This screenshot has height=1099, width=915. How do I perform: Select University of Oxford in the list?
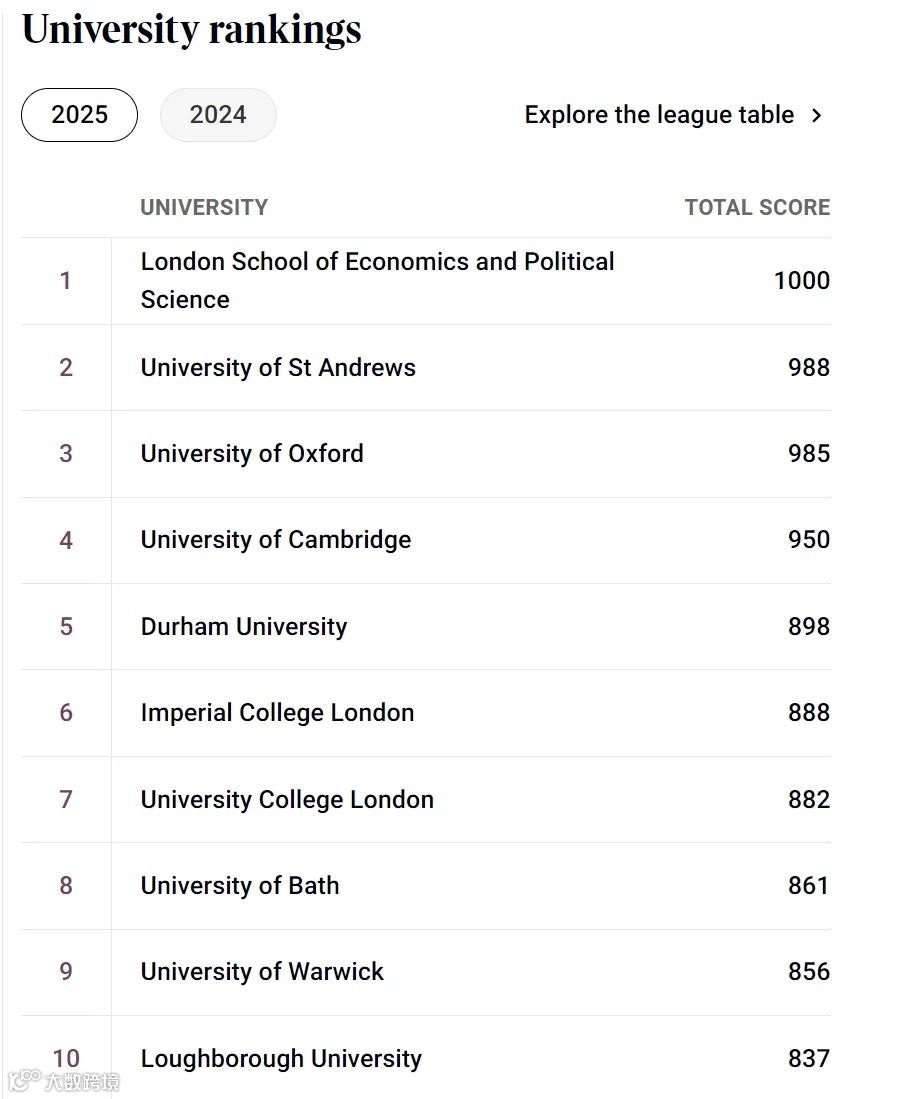(x=252, y=453)
